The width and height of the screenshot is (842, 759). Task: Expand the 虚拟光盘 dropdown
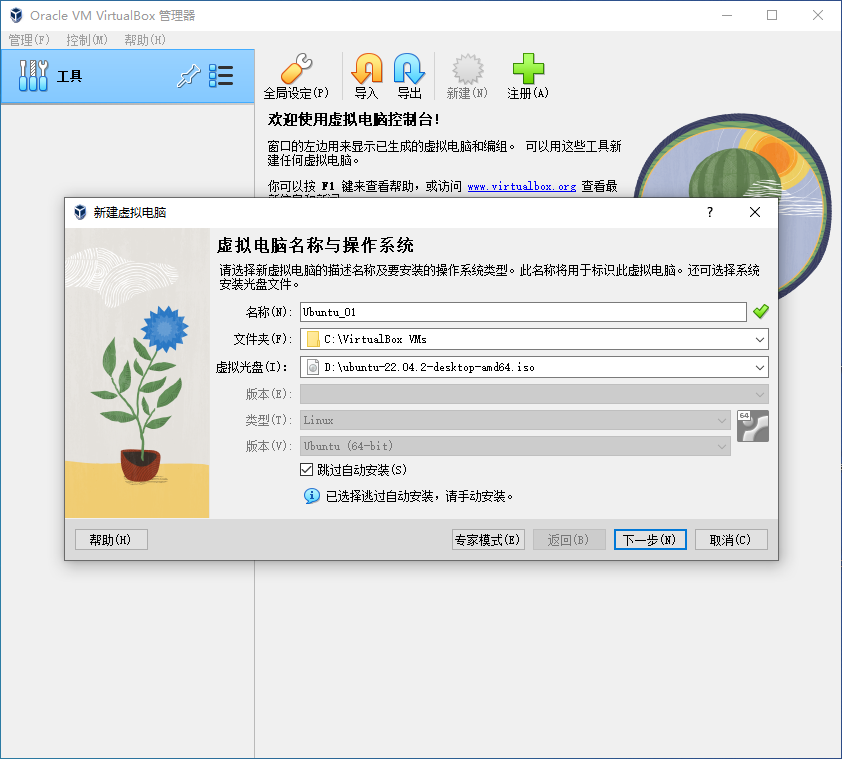759,367
